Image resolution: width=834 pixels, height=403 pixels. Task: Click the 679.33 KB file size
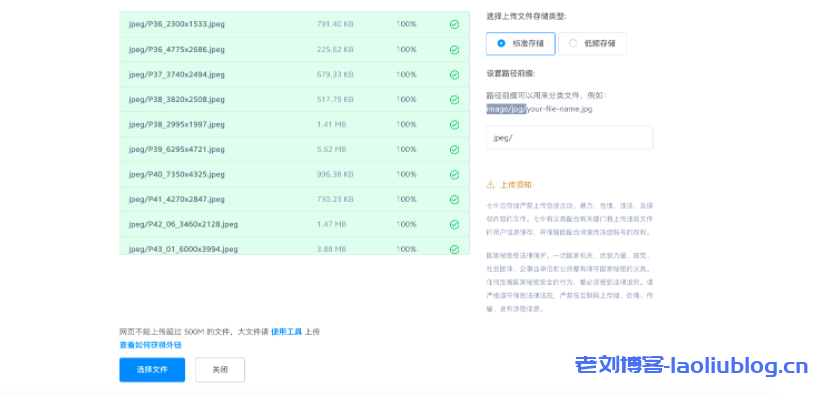[335, 74]
